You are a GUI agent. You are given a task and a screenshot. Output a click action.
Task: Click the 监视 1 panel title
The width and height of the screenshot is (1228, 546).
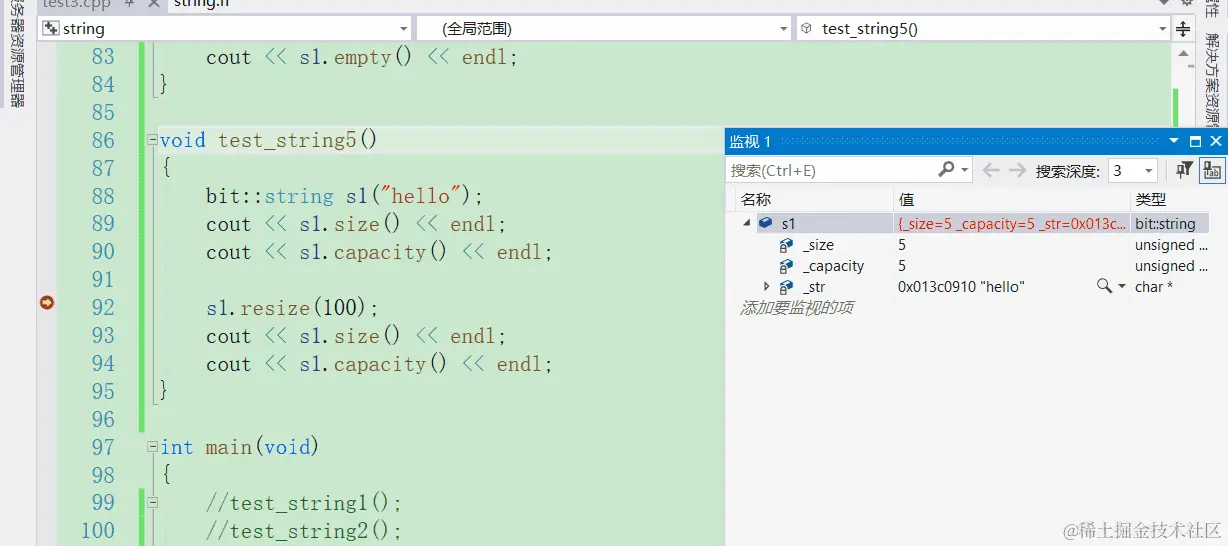point(750,142)
